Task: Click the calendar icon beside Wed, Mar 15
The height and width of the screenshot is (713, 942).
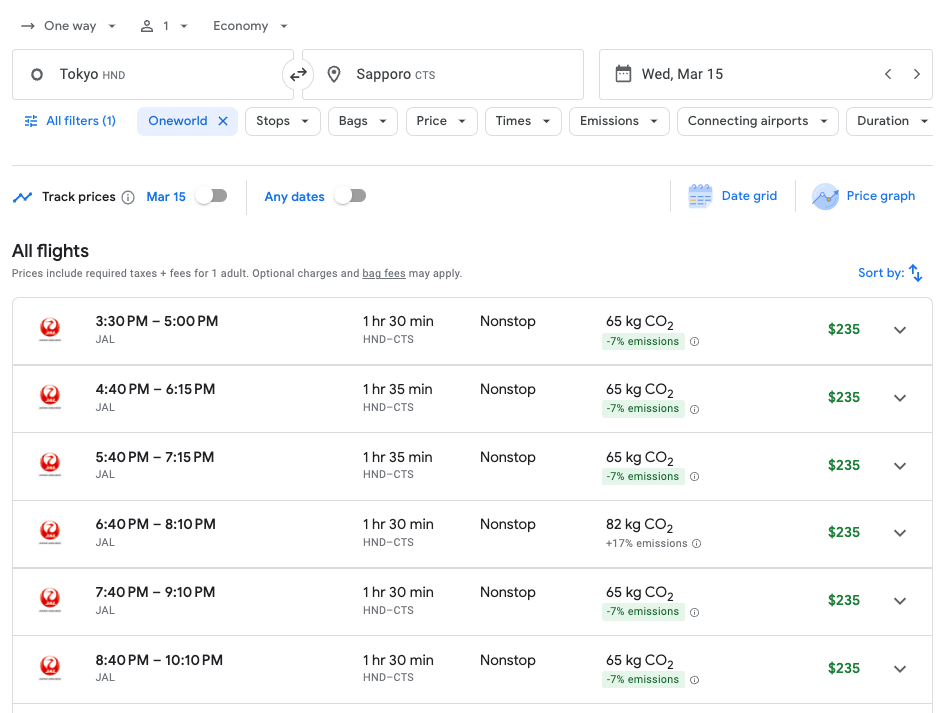Action: [x=622, y=73]
